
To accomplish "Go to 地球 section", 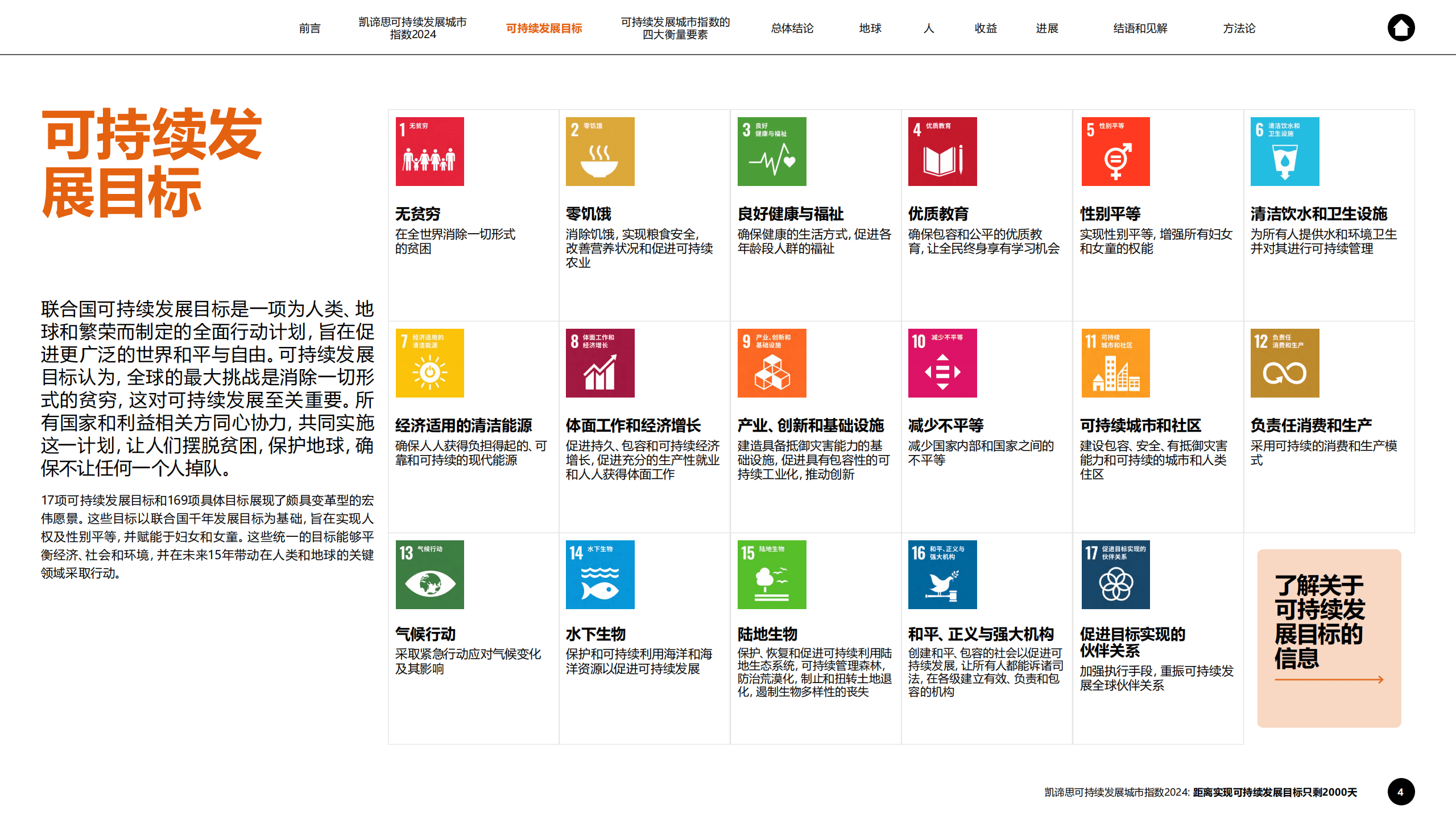I will [870, 28].
